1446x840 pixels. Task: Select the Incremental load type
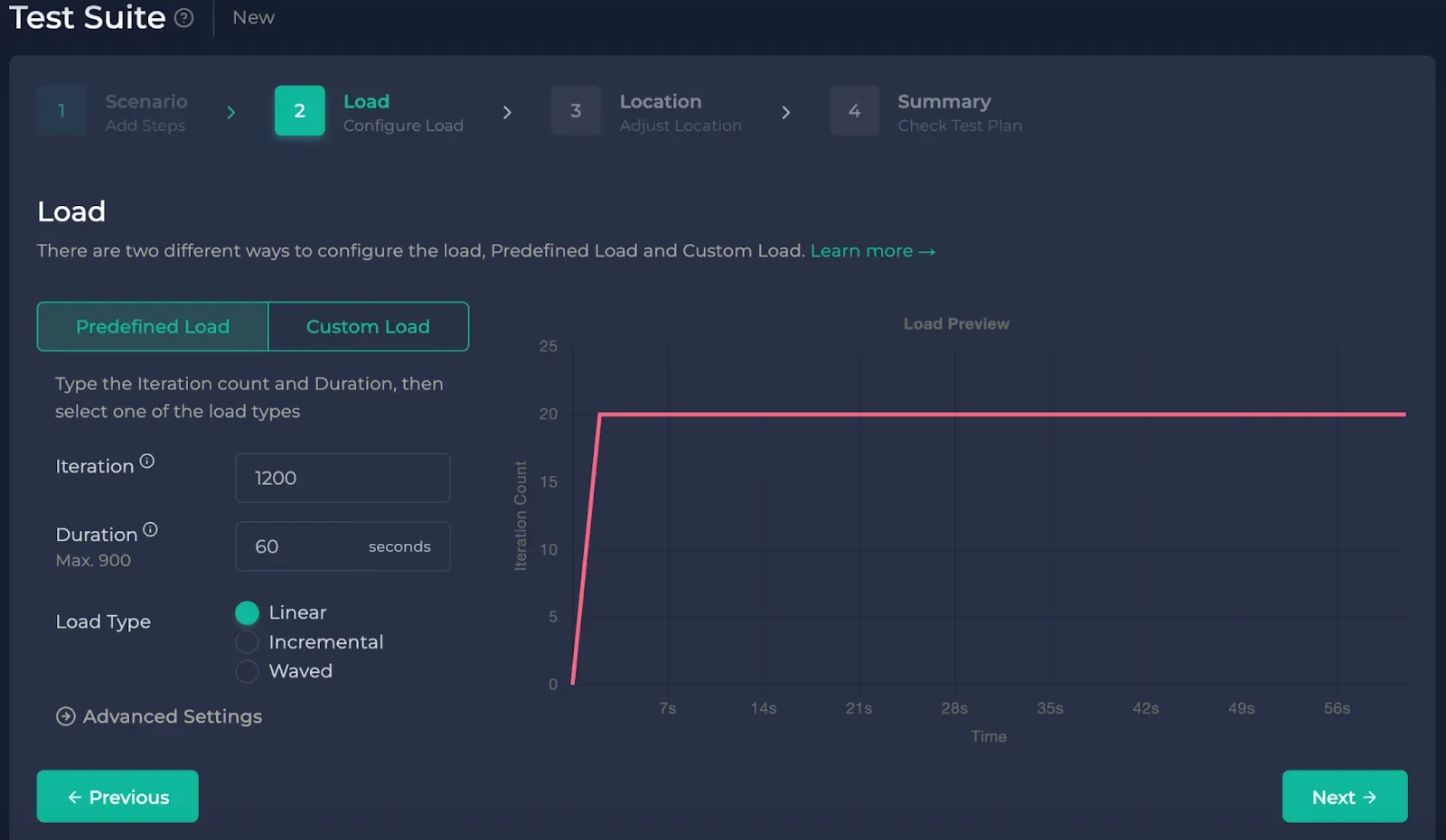point(247,641)
